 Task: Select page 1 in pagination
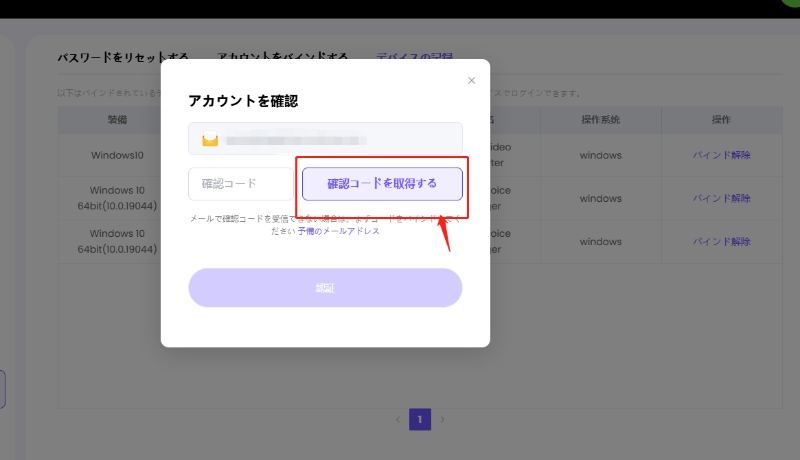pos(420,420)
